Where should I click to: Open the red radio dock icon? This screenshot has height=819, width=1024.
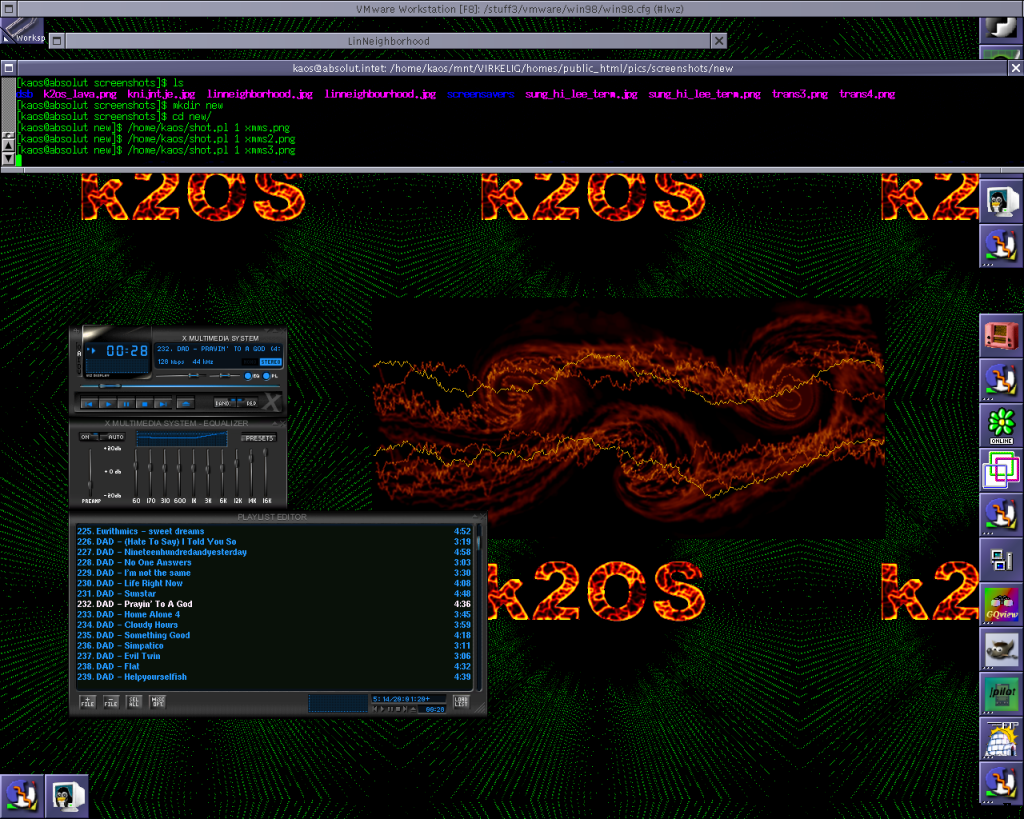point(1001,335)
